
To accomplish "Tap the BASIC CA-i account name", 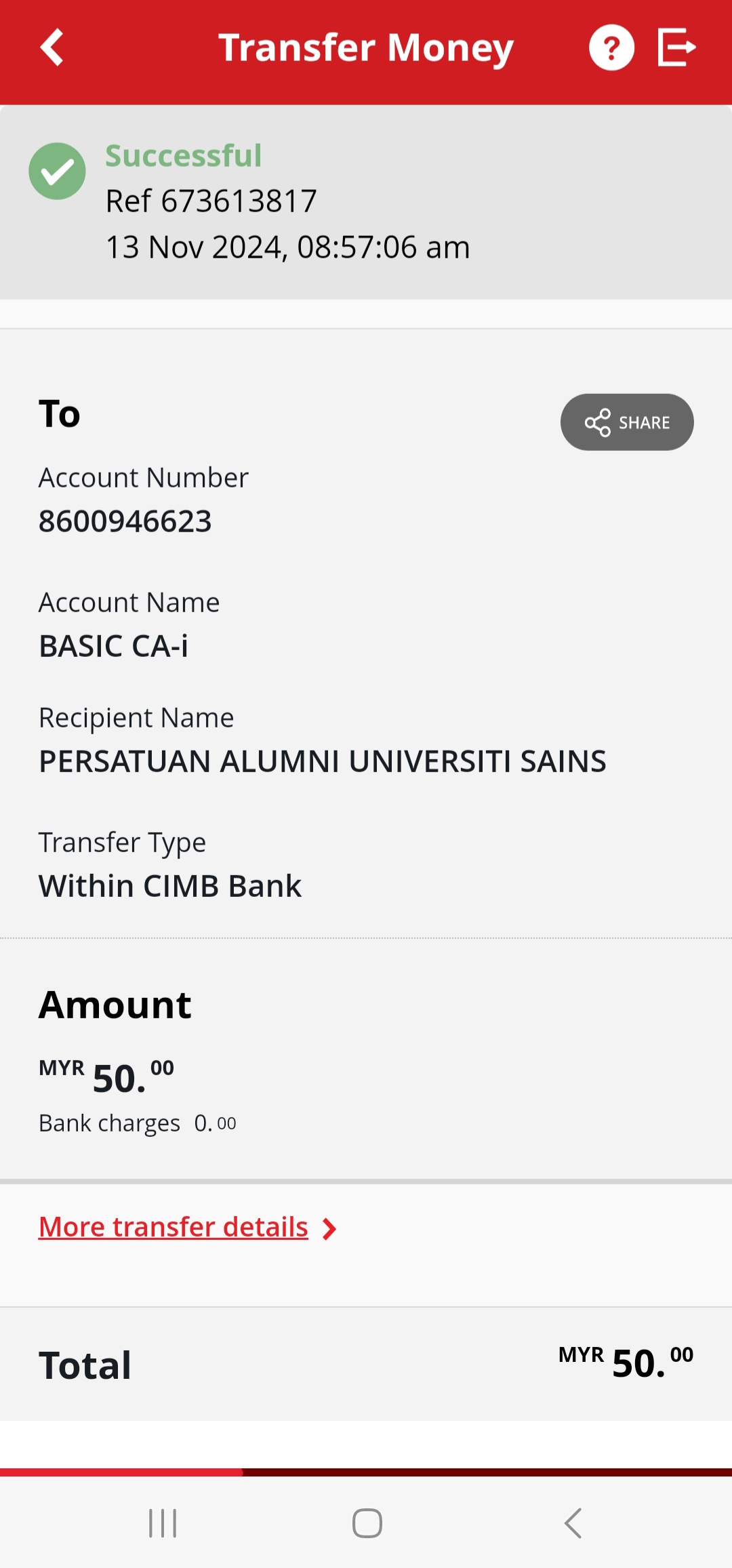I will (x=114, y=646).
